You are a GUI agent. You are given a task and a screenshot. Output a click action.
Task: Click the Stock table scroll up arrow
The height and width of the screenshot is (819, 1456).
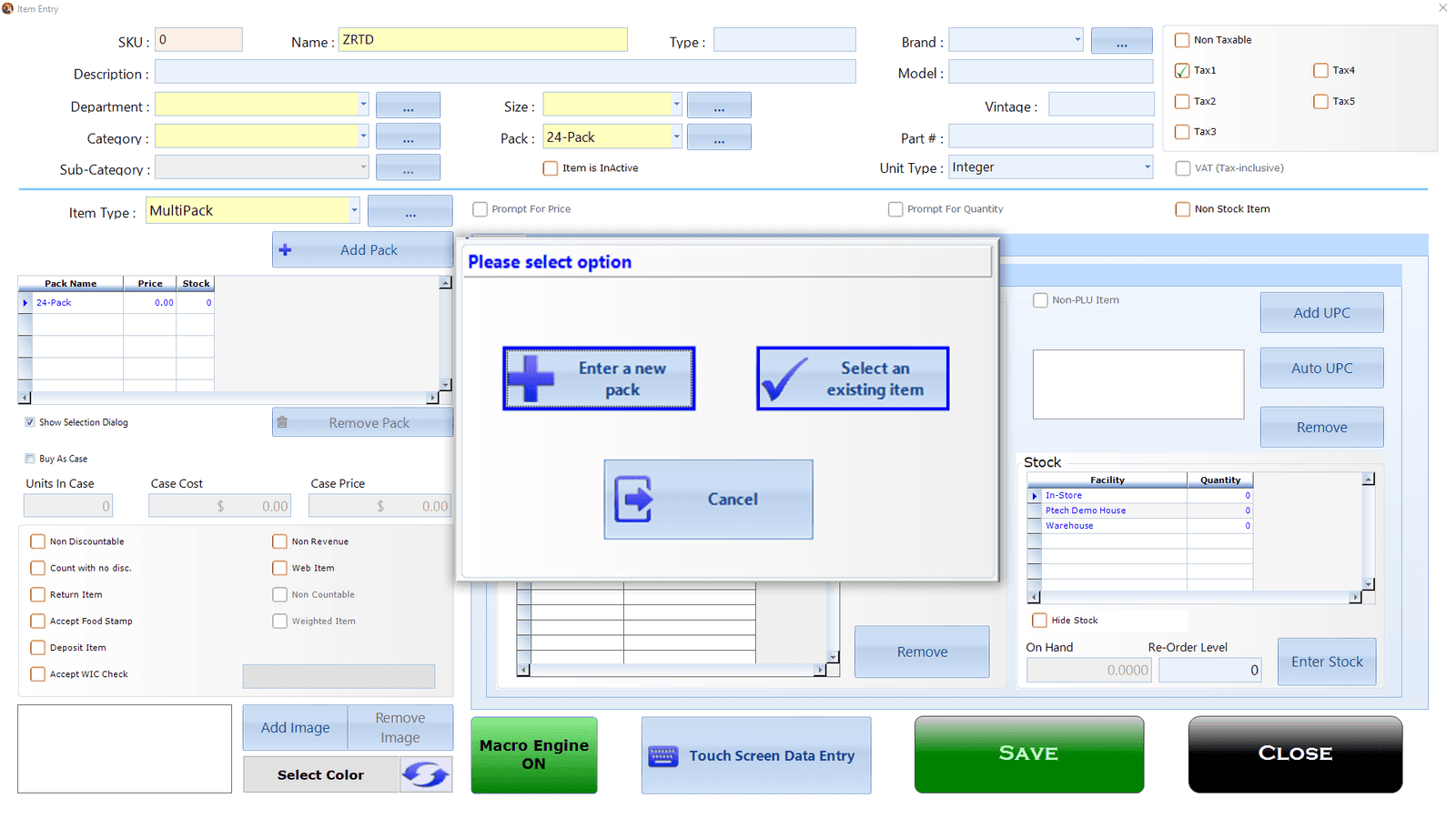[x=1368, y=479]
